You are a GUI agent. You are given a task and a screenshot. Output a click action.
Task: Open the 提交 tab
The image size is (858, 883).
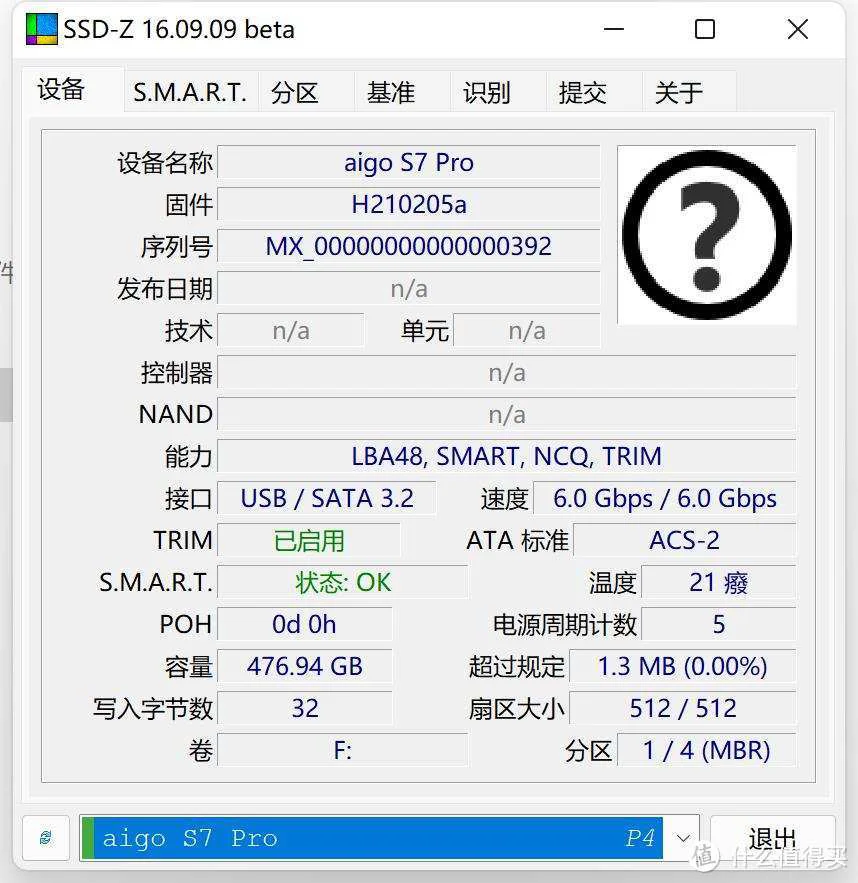(594, 92)
